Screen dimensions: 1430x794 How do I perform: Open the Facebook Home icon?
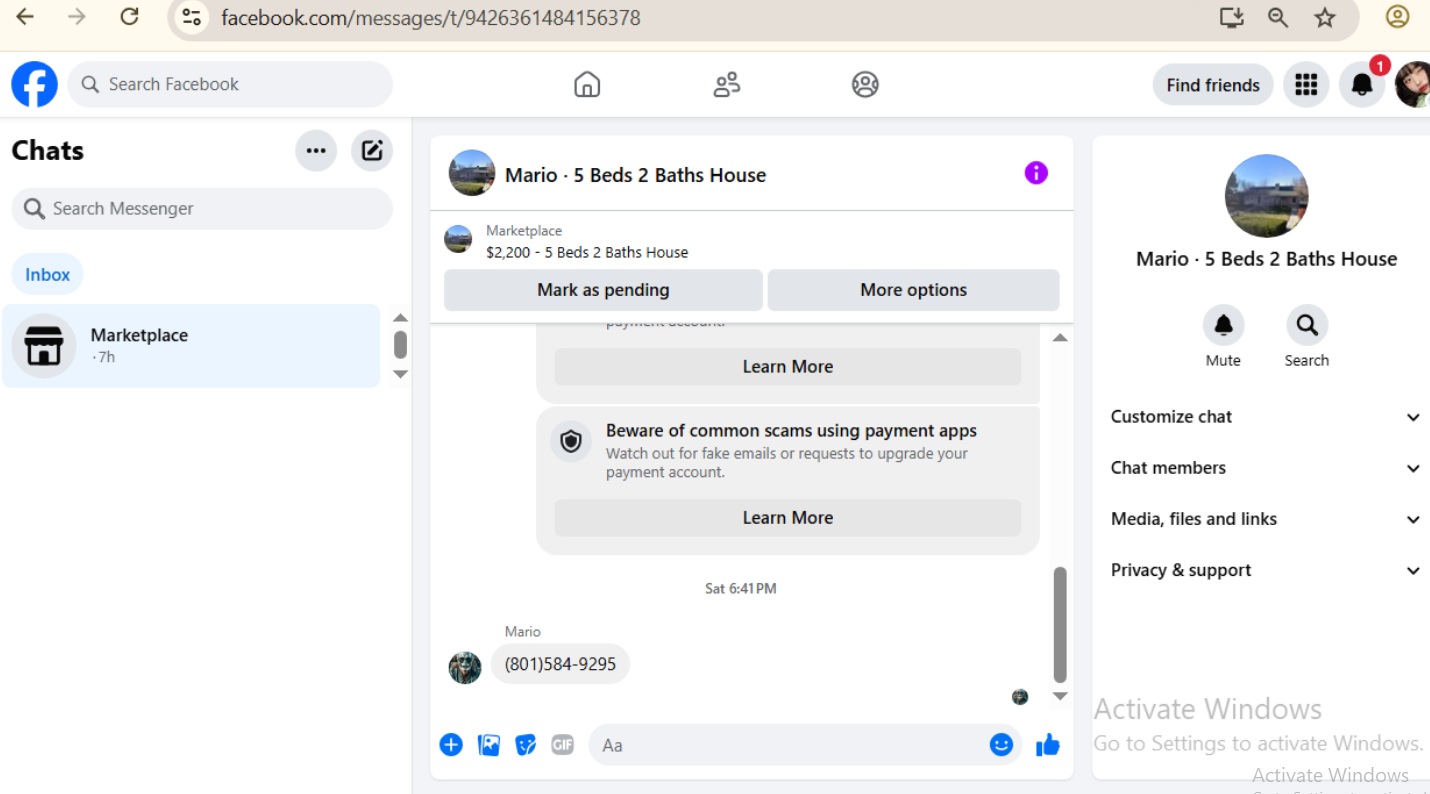click(587, 85)
